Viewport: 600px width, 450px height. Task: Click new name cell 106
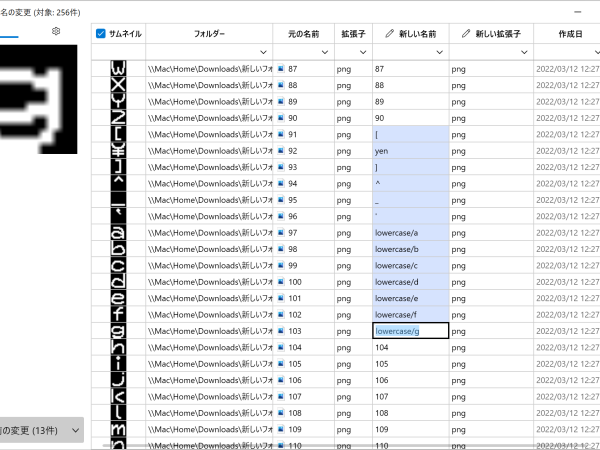pyautogui.click(x=411, y=380)
